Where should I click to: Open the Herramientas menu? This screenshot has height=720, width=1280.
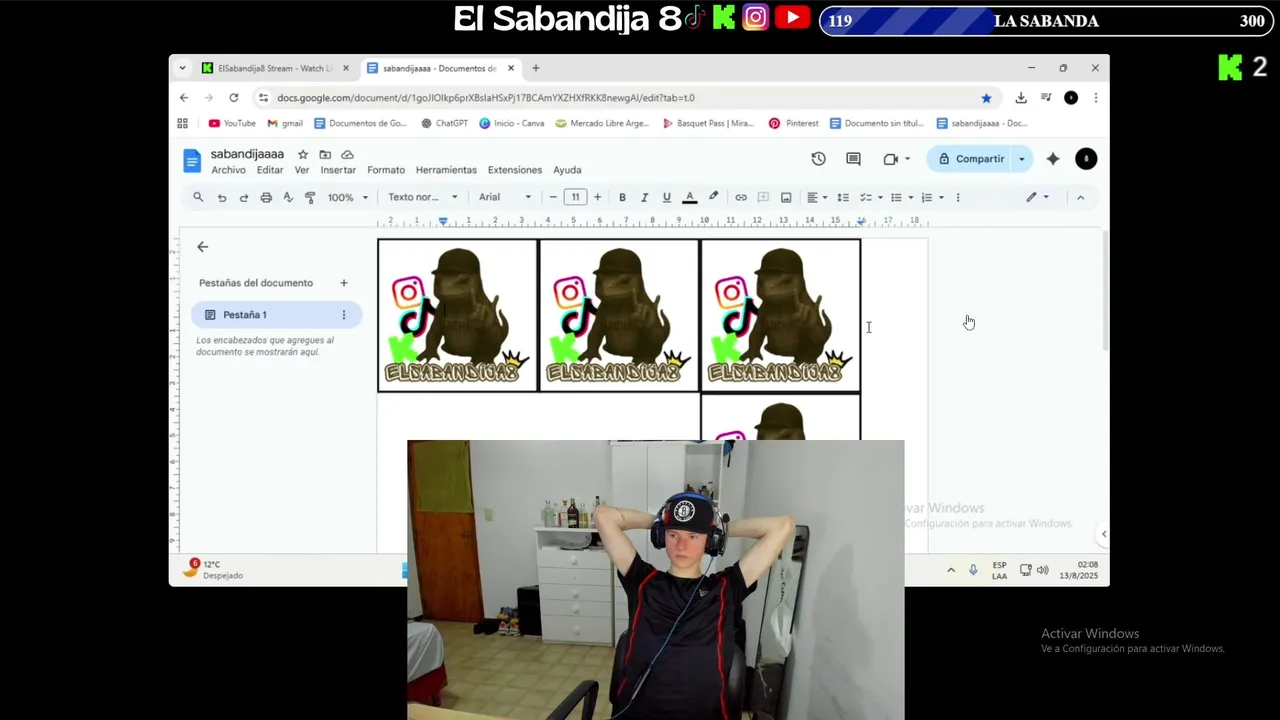click(446, 170)
